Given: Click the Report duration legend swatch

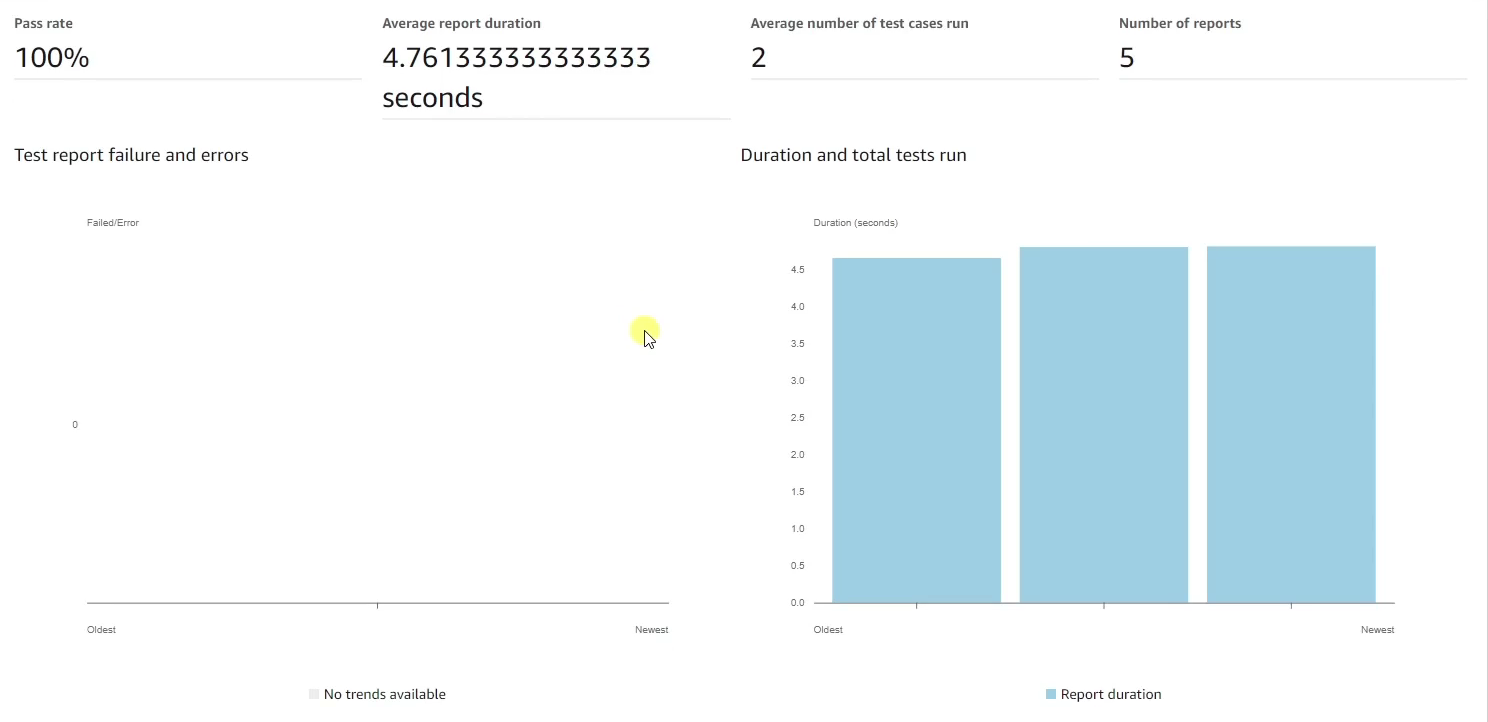Looking at the screenshot, I should (1051, 694).
